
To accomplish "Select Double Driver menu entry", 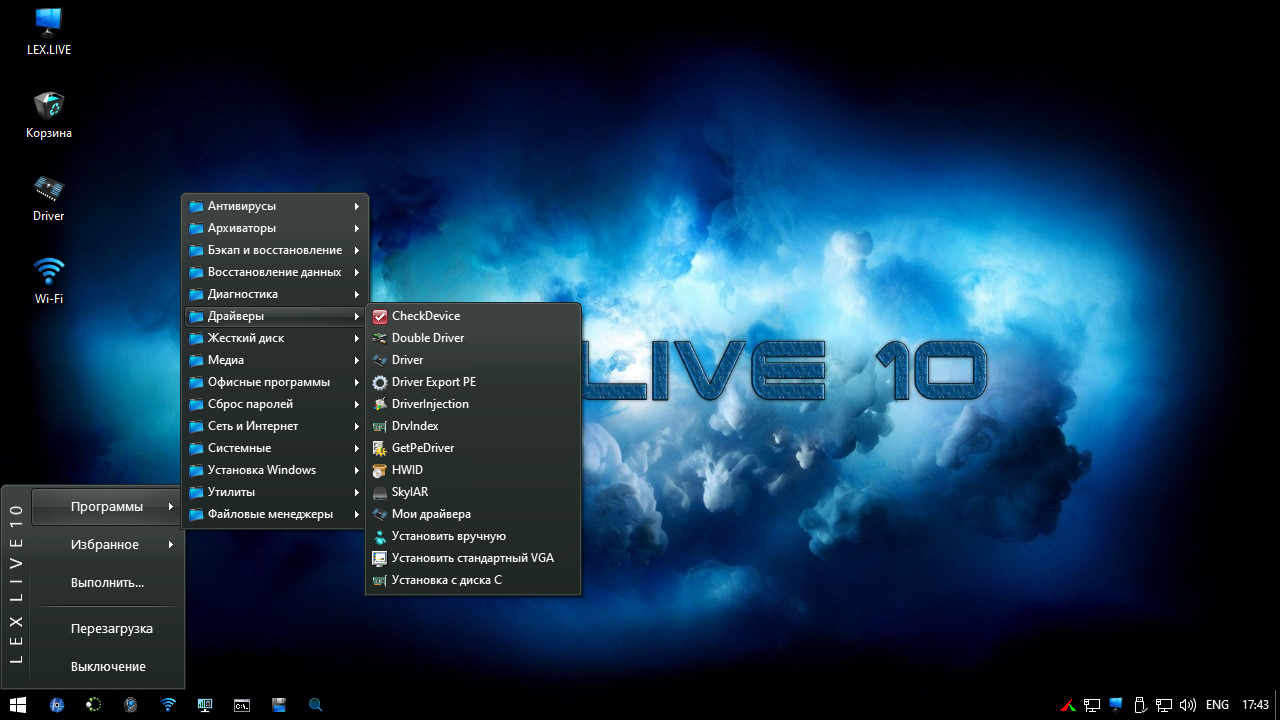I will pos(428,338).
